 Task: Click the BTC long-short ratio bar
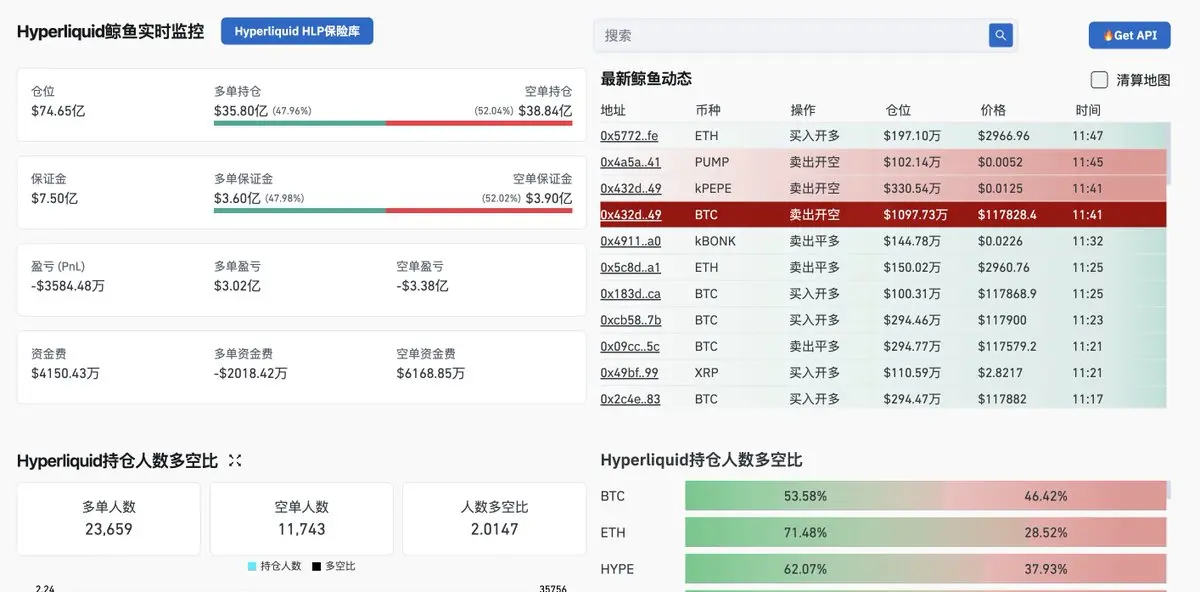[926, 496]
